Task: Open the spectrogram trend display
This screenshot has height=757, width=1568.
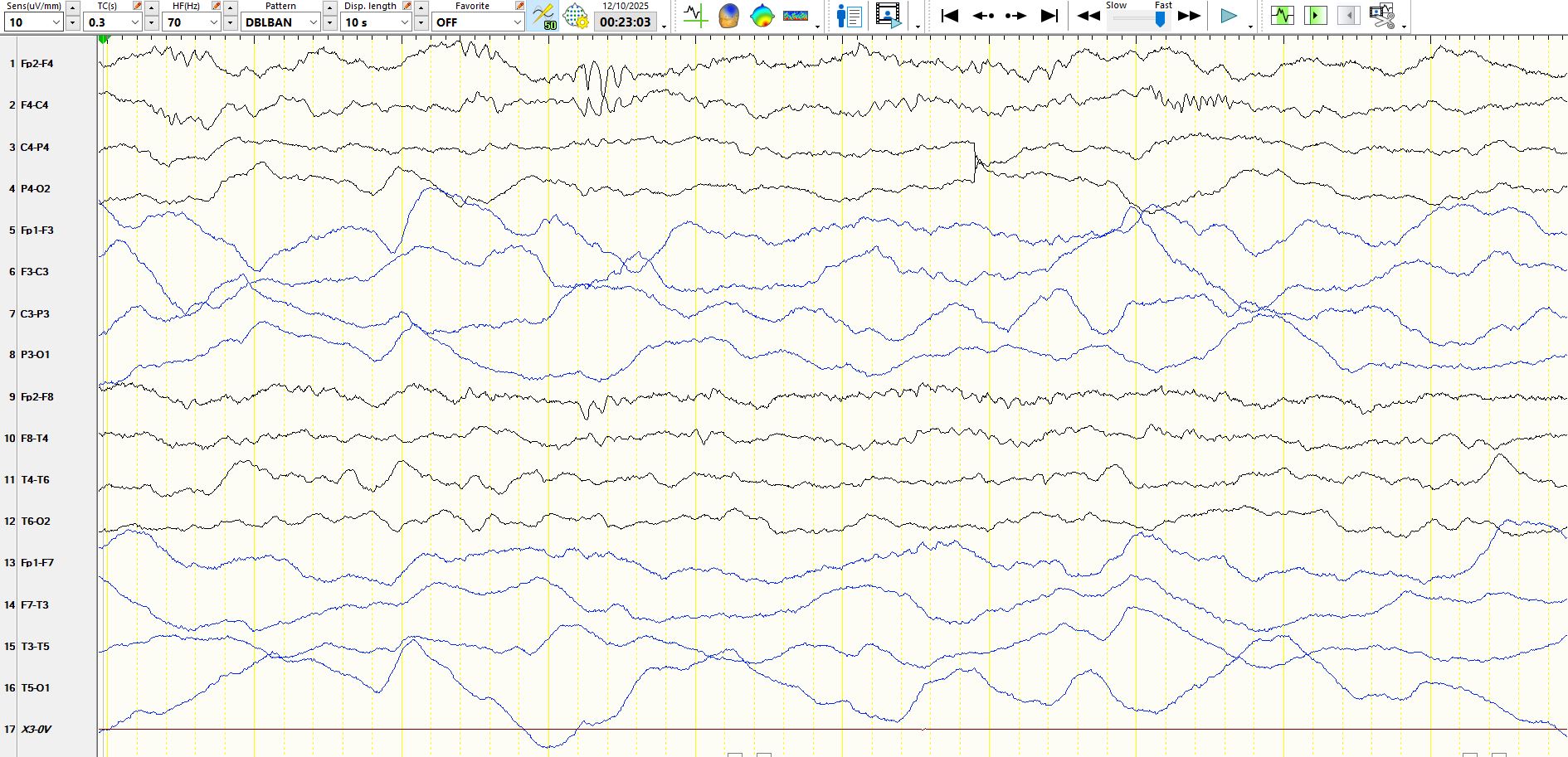Action: pyautogui.click(x=795, y=16)
